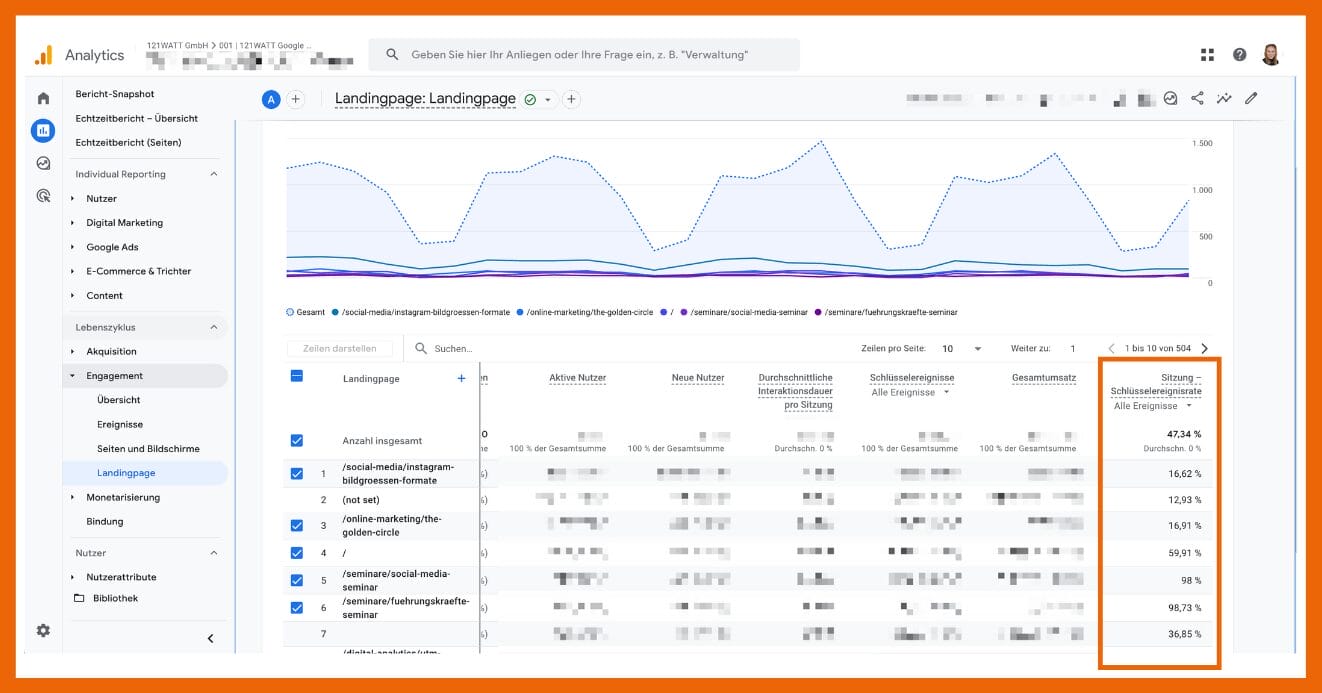Click the pencil Edit report icon
The width and height of the screenshot is (1322, 693).
click(1251, 98)
